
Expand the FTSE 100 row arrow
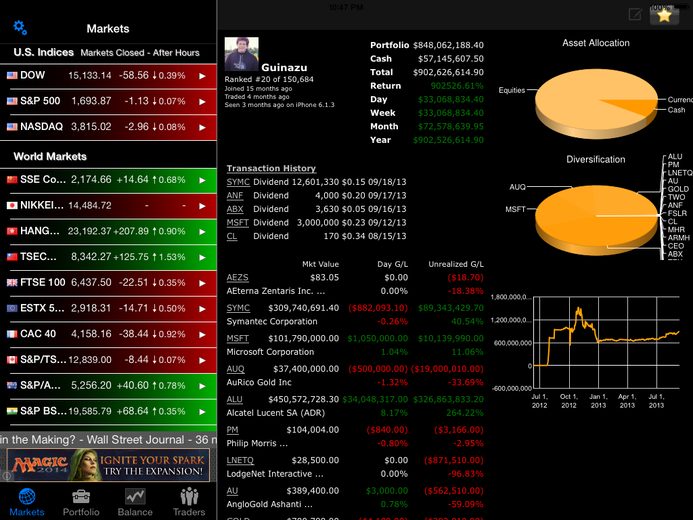(x=202, y=283)
